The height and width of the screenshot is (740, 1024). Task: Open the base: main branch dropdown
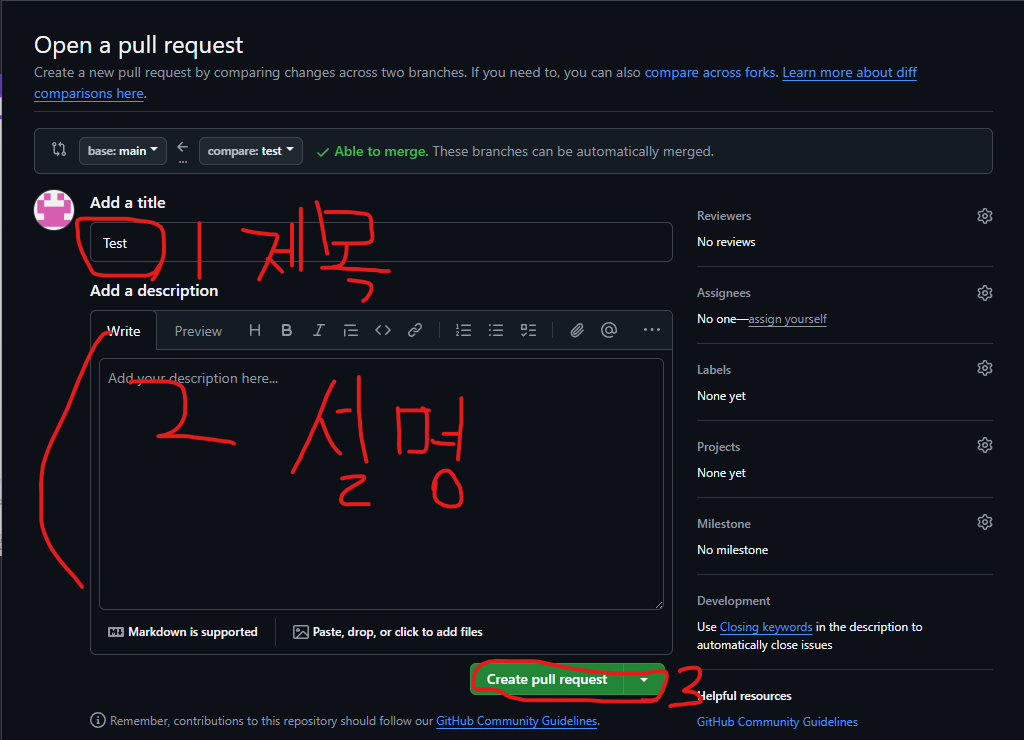(x=123, y=151)
